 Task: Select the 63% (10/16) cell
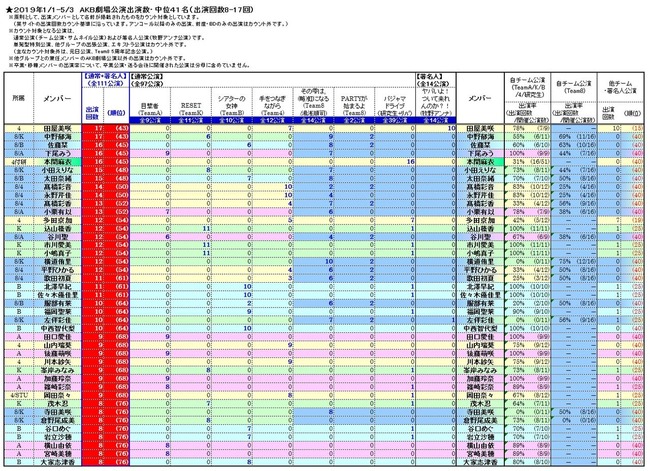coord(574,145)
